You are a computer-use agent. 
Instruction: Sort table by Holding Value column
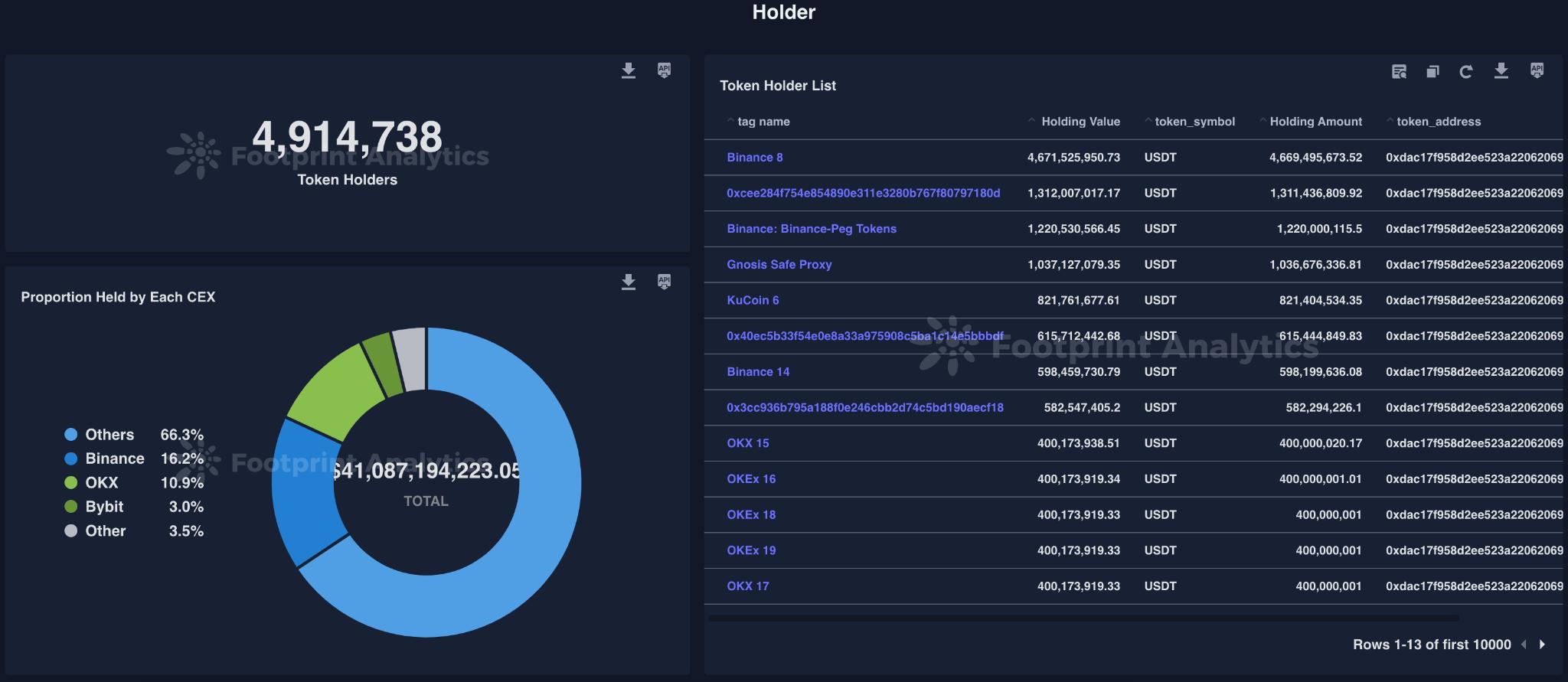1080,122
